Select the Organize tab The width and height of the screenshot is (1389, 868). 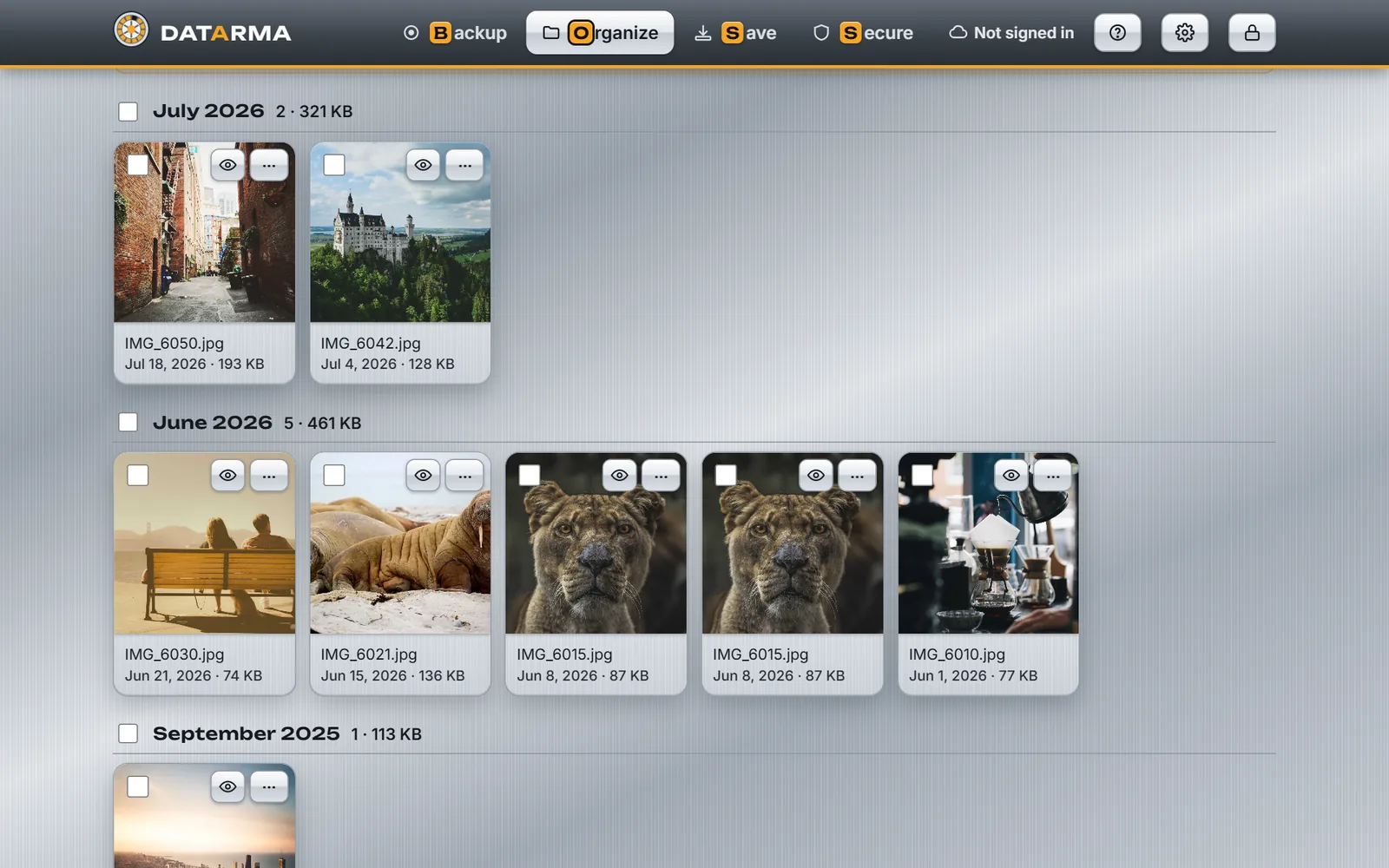tap(600, 33)
